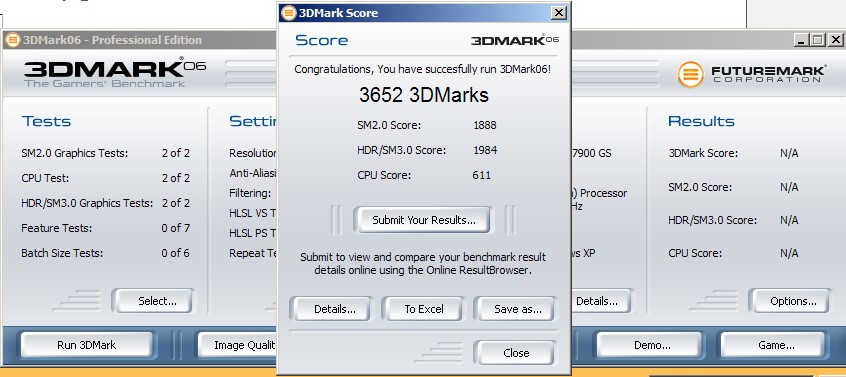
Task: Maximize the 3DMark06 main window
Action: [818, 39]
